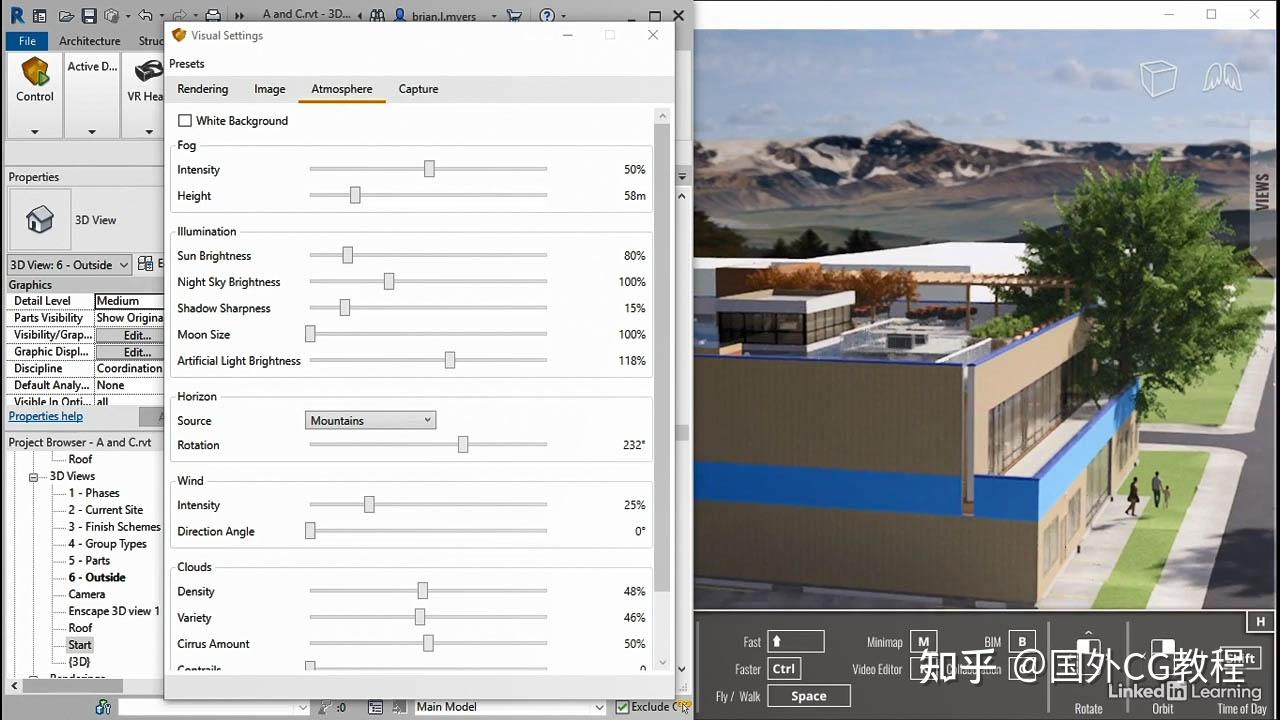Screen dimensions: 1280x720
Task: Switch to the Rendering tab
Action: [x=203, y=89]
